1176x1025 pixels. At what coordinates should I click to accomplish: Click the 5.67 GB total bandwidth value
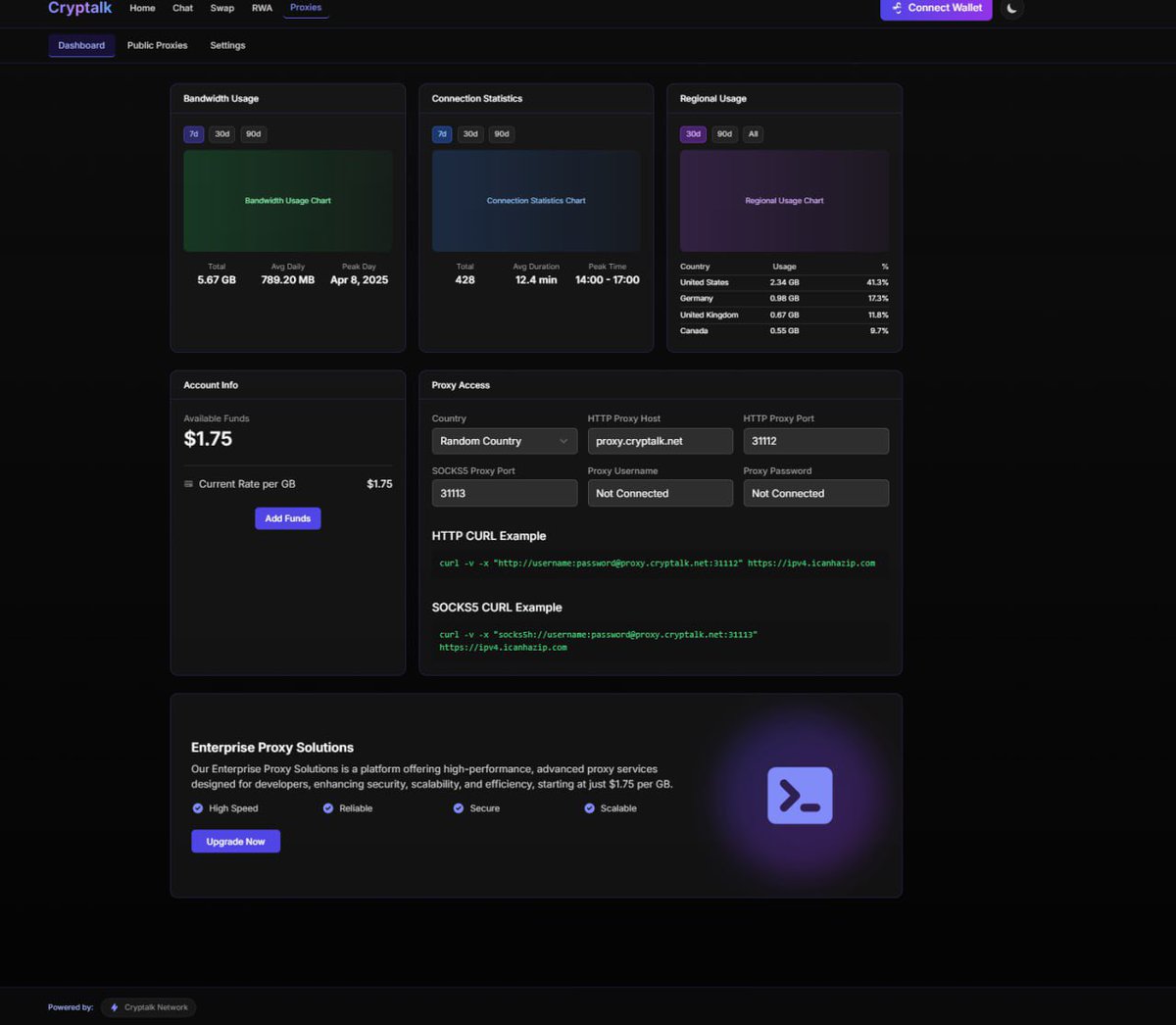coord(217,280)
